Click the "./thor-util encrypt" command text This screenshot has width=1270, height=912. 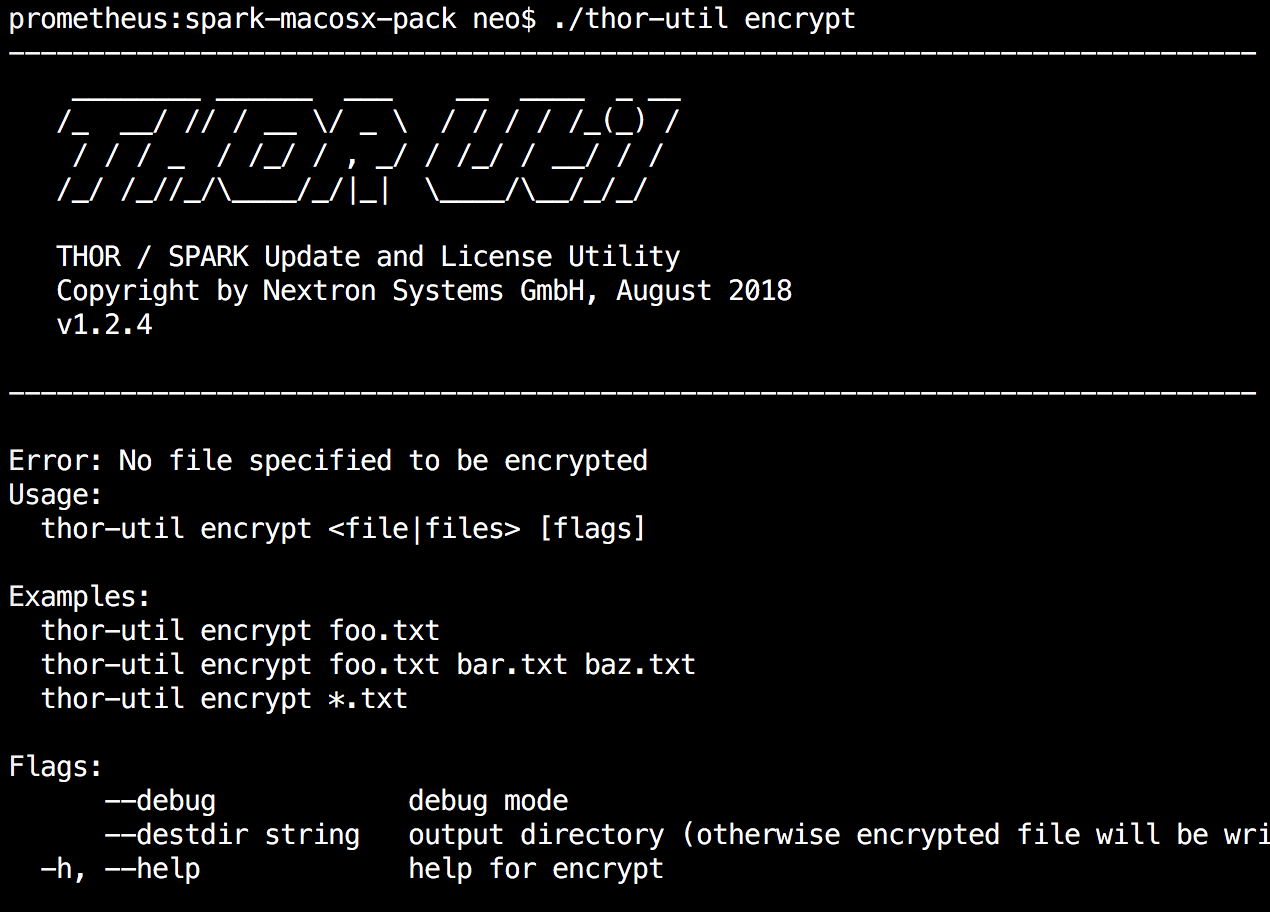coord(704,19)
